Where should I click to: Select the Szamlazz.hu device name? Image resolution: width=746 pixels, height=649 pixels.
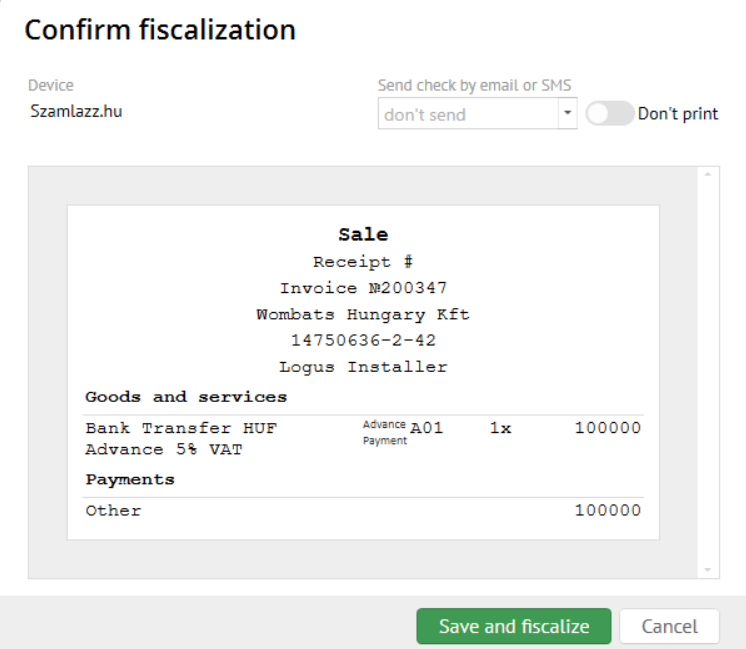(76, 111)
